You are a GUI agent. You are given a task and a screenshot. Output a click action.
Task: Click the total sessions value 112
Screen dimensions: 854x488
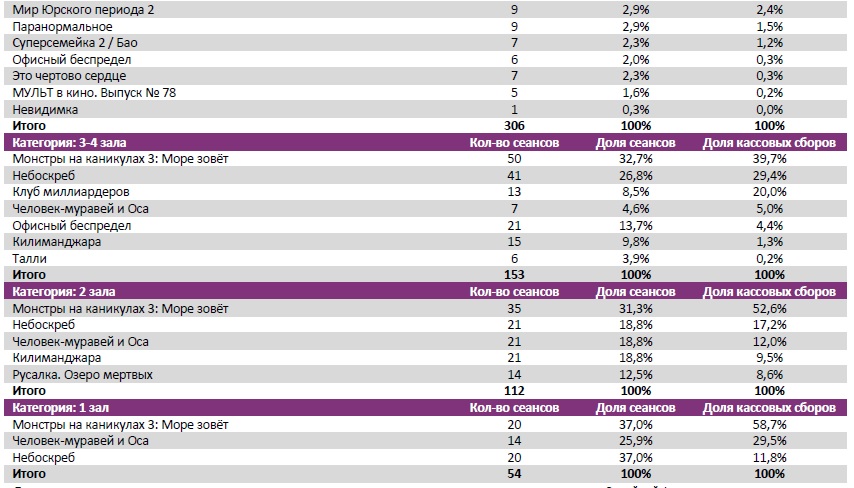513,390
